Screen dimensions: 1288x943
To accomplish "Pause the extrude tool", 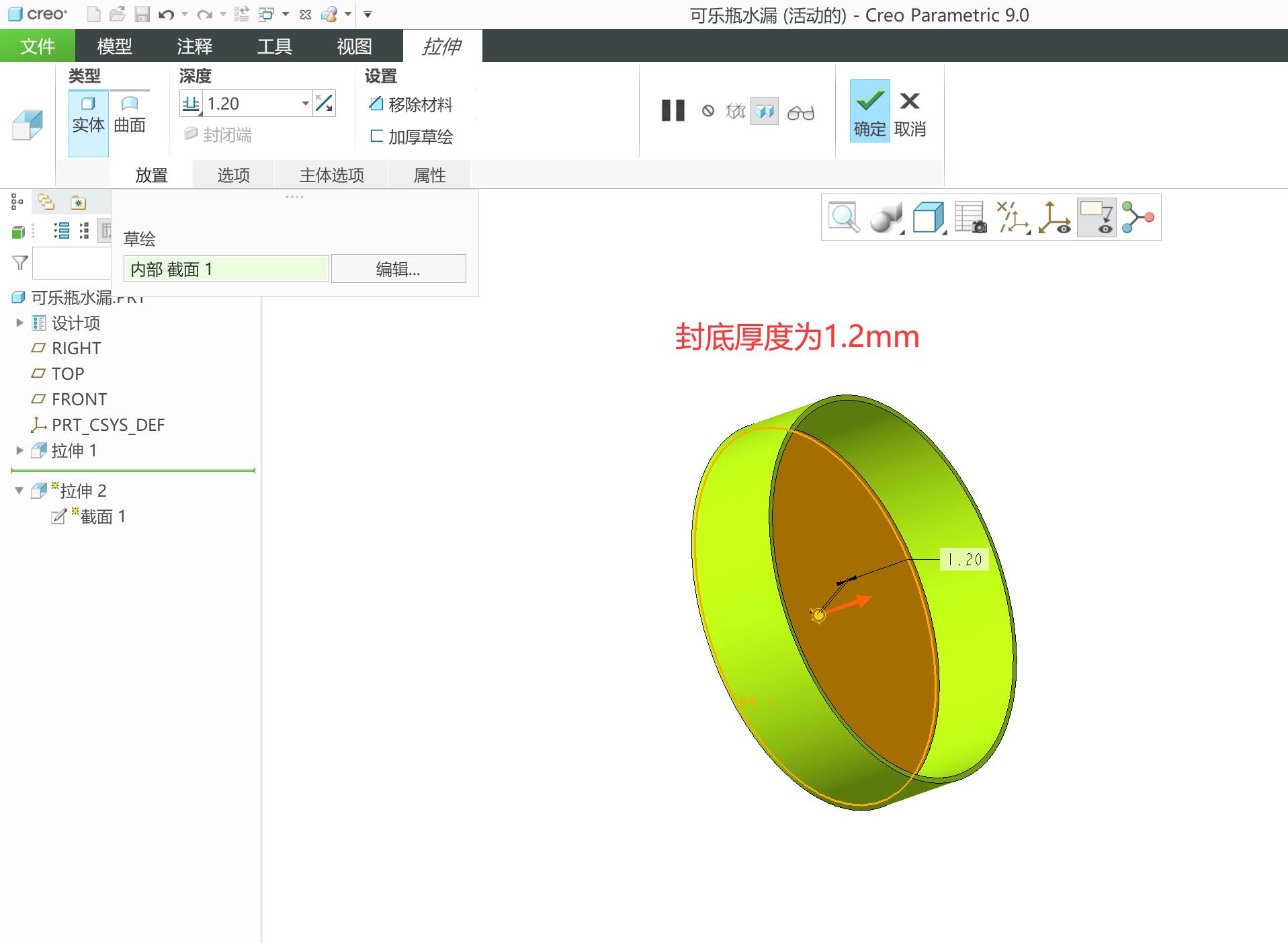I will tap(673, 111).
